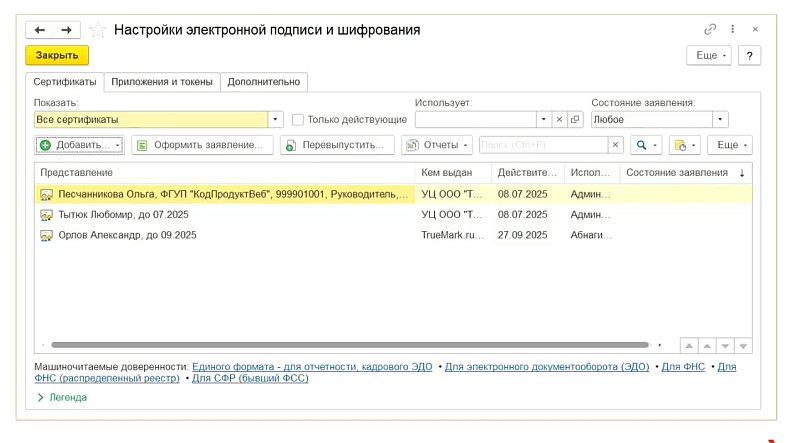
Task: Move up one row with the up arrow
Action: (x=707, y=346)
